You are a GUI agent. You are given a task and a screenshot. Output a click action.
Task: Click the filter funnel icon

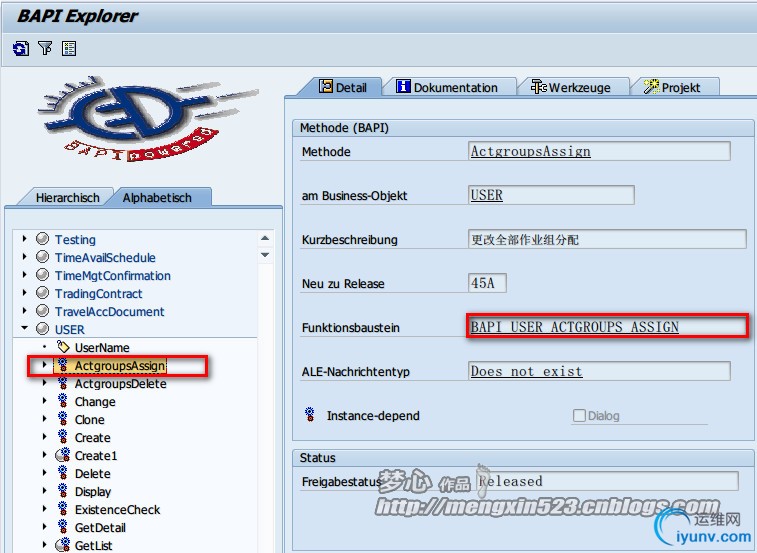click(x=45, y=48)
